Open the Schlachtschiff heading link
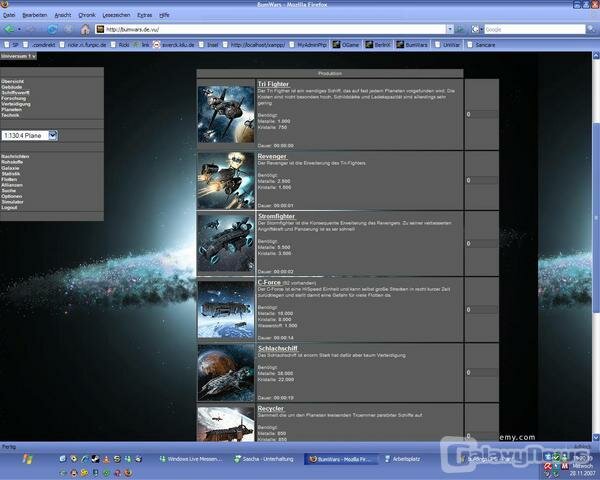This screenshot has width=600, height=480. point(278,348)
